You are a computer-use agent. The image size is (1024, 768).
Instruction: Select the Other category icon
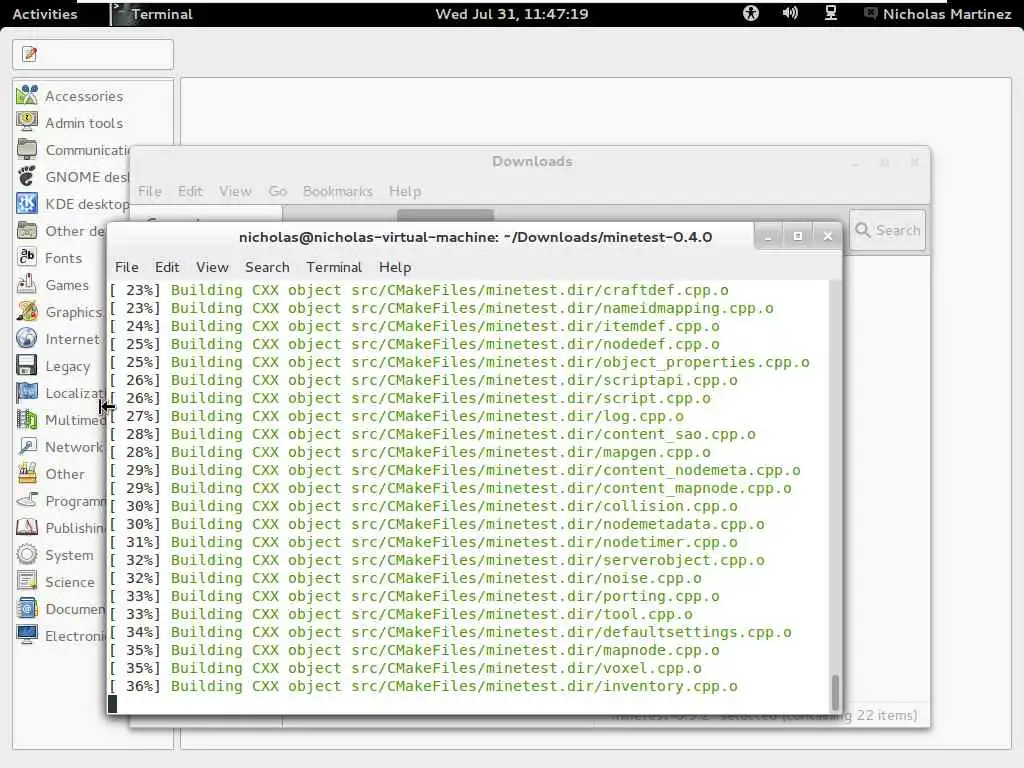(x=27, y=473)
